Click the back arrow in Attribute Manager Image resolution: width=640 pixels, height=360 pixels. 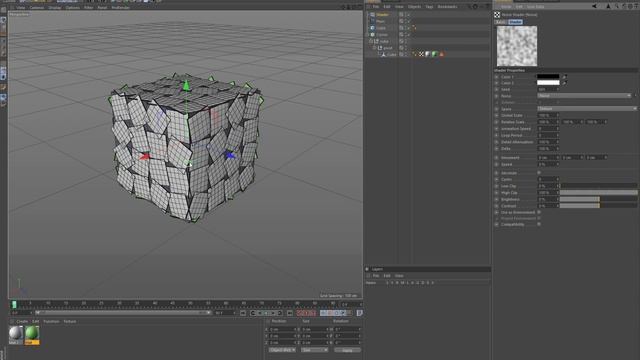(x=594, y=7)
